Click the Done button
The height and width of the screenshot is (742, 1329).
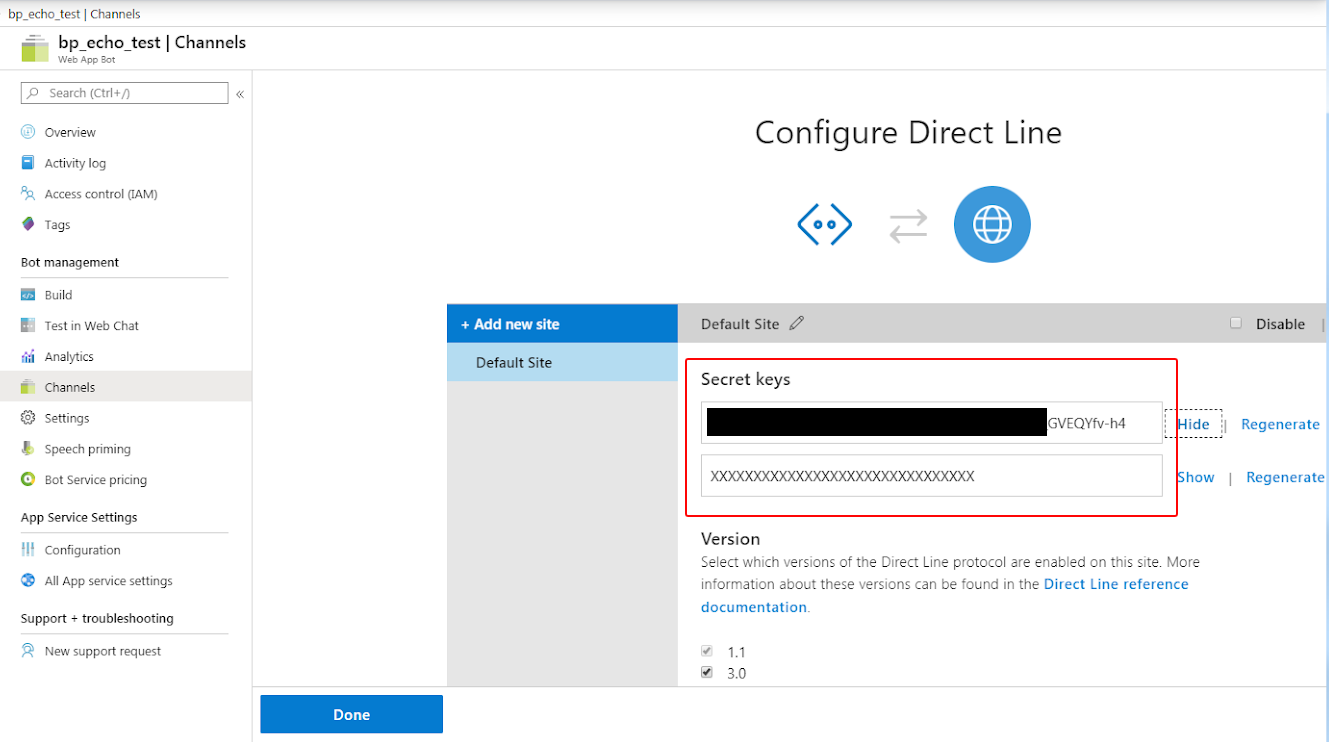(351, 714)
